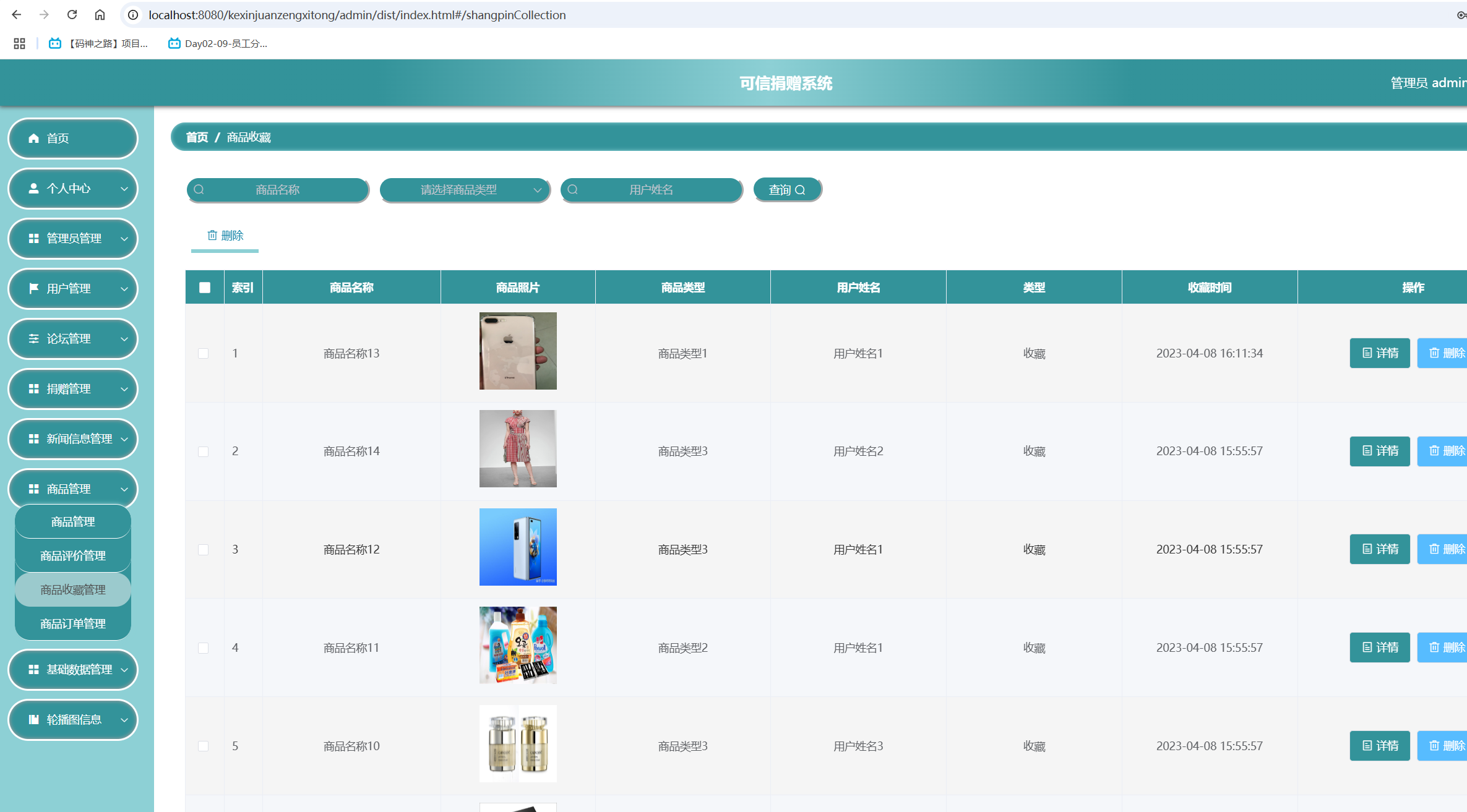
Task: Select the 商品收藏管理 submenu item
Action: (x=73, y=590)
